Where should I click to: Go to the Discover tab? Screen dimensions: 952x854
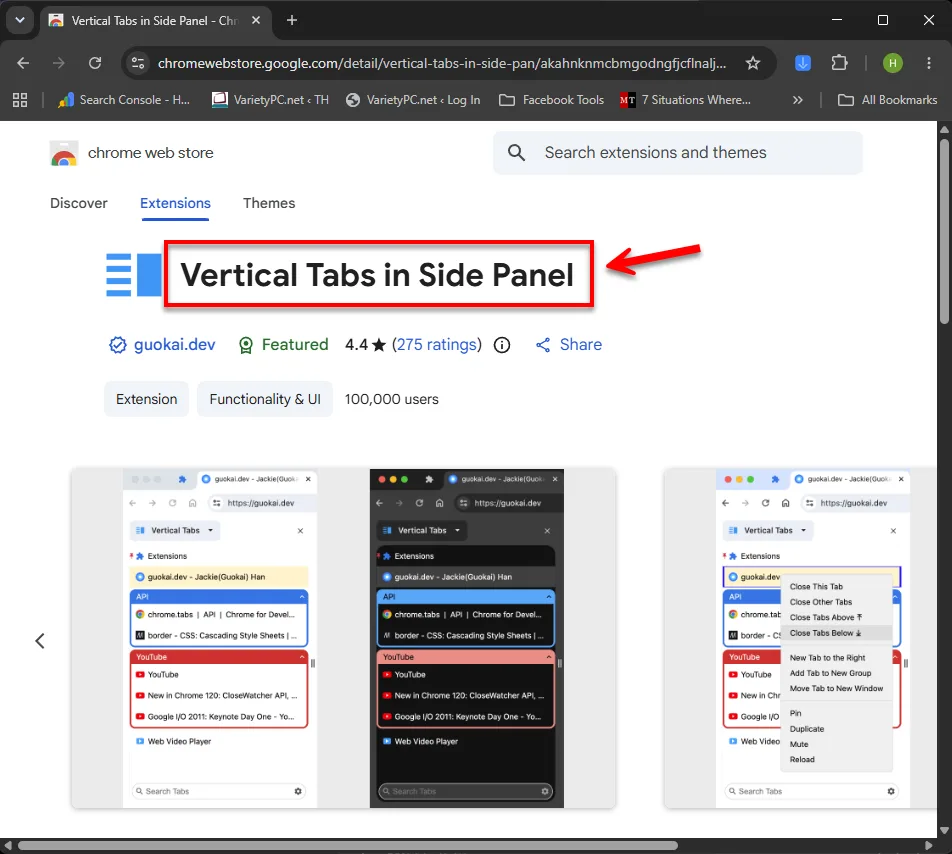click(x=79, y=203)
